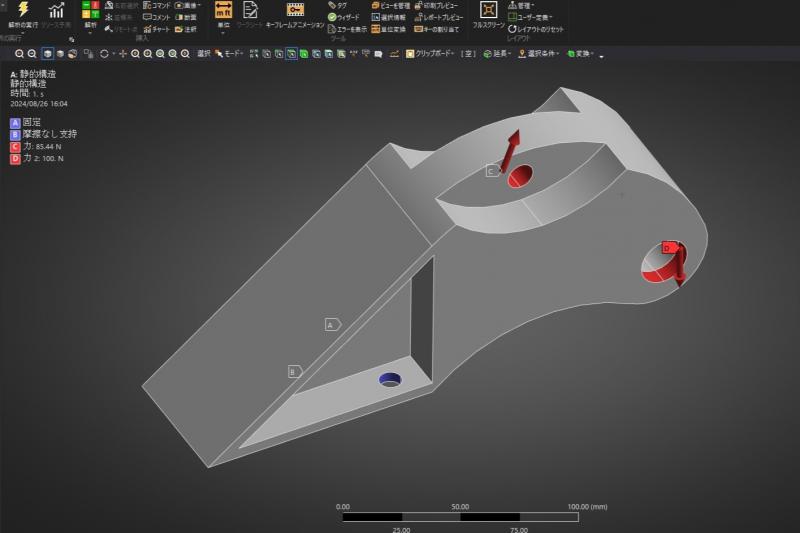The image size is (800, 533).
Task: Expand the 選択条件 dropdown
Action: click(539, 53)
